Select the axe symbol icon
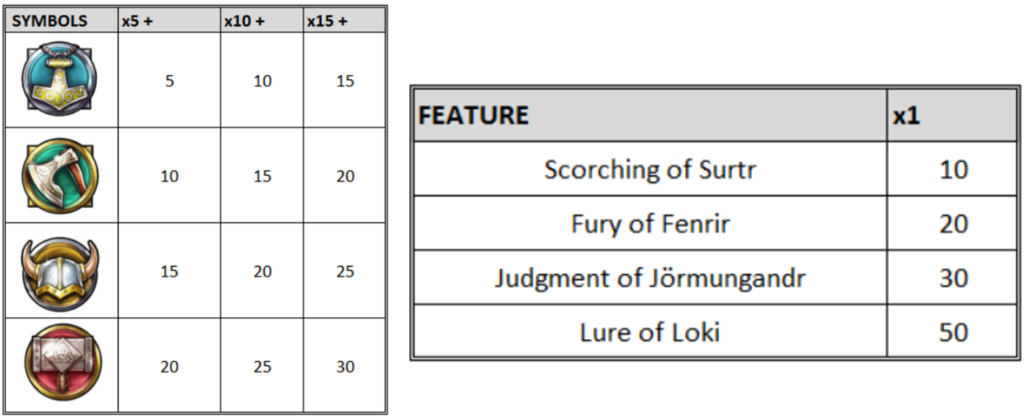This screenshot has height=419, width=1024. click(60, 176)
